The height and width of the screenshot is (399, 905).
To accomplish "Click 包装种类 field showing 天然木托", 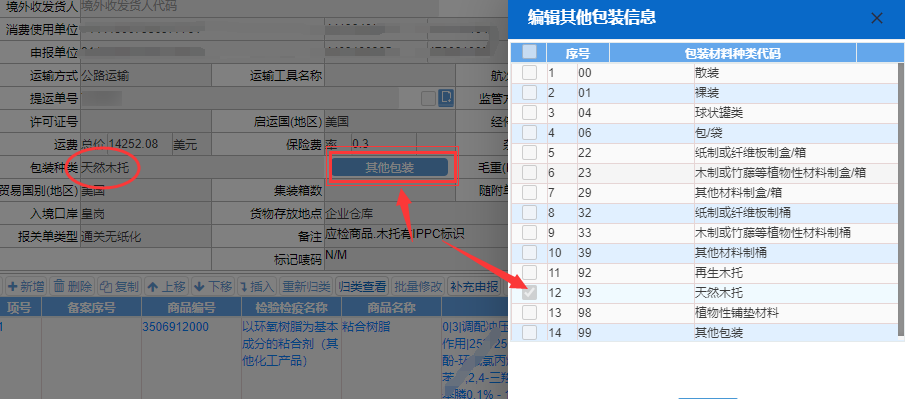I will coord(201,168).
